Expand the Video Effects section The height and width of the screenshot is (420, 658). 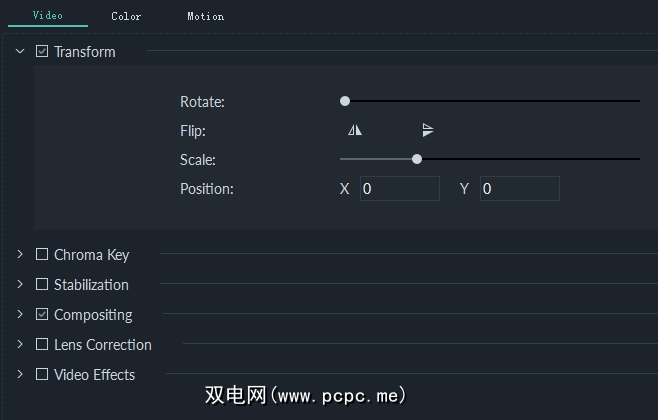(x=20, y=375)
